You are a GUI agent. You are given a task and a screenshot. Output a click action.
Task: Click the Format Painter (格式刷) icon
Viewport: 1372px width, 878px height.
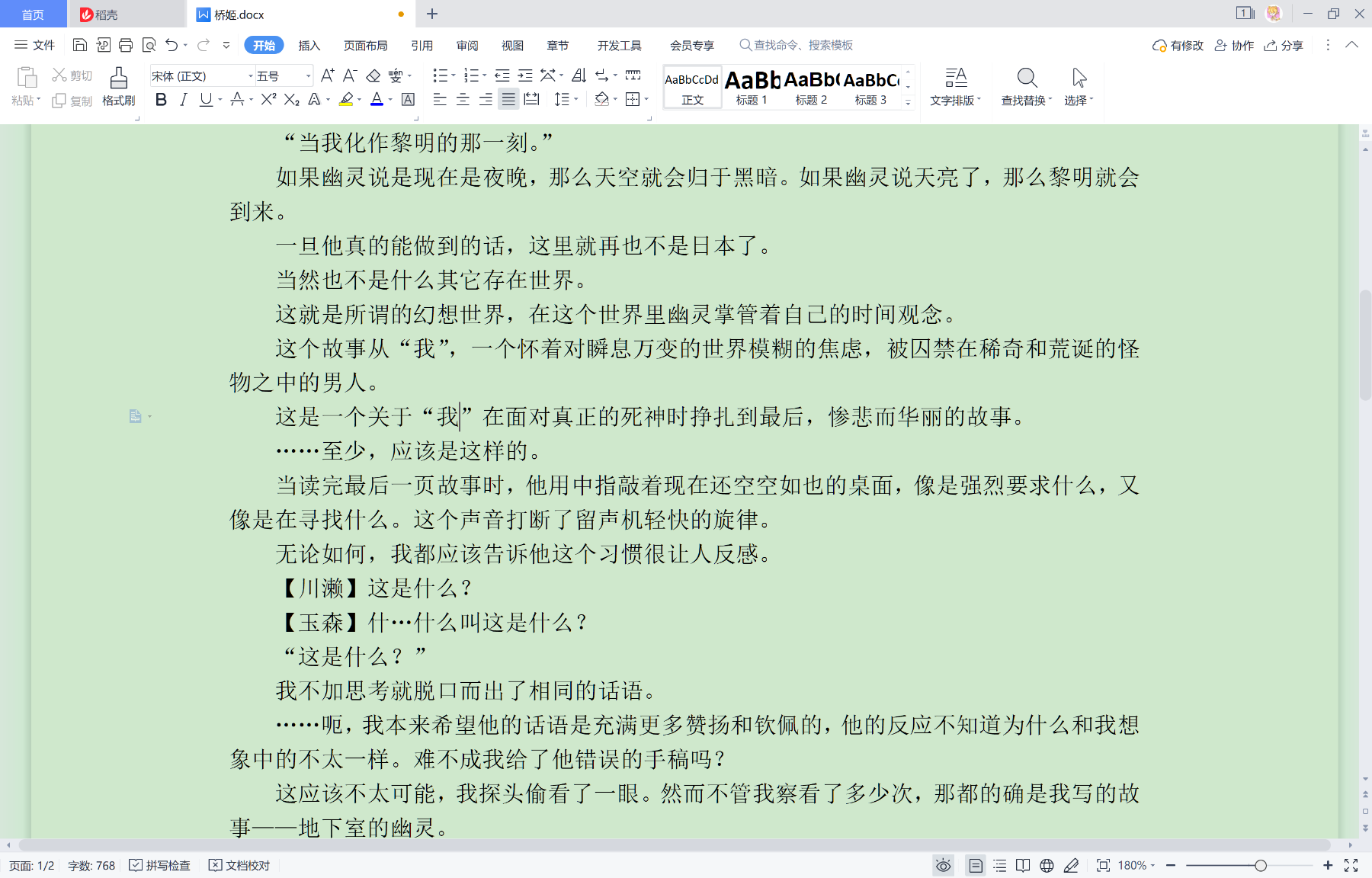(118, 86)
